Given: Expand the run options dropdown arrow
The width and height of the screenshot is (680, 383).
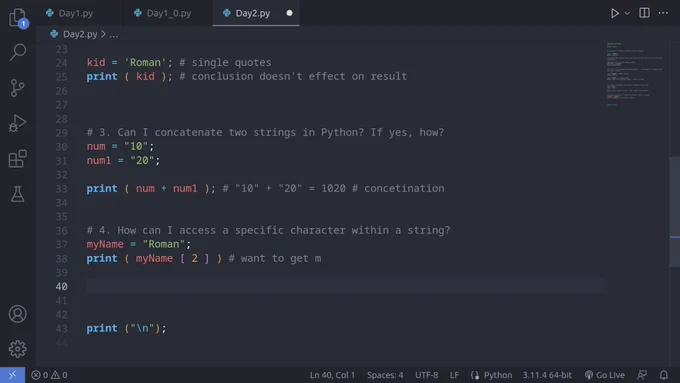Looking at the screenshot, I should 627,13.
